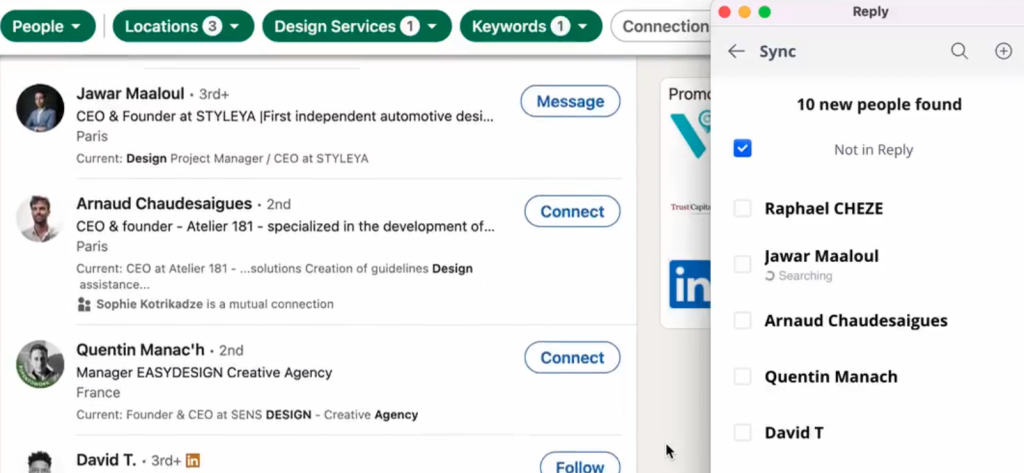Check the box for Raphael CHEZE
The width and height of the screenshot is (1024, 473).
[x=742, y=208]
